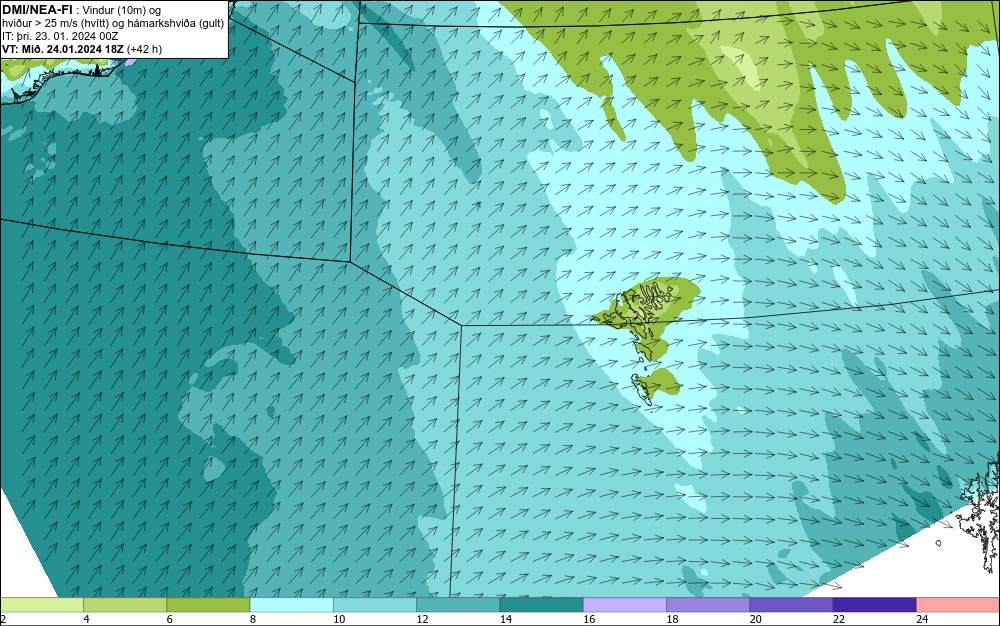This screenshot has width=1000, height=626.
Task: Click the olive green 6–8 m/s legend swatch
Action: 208,604
